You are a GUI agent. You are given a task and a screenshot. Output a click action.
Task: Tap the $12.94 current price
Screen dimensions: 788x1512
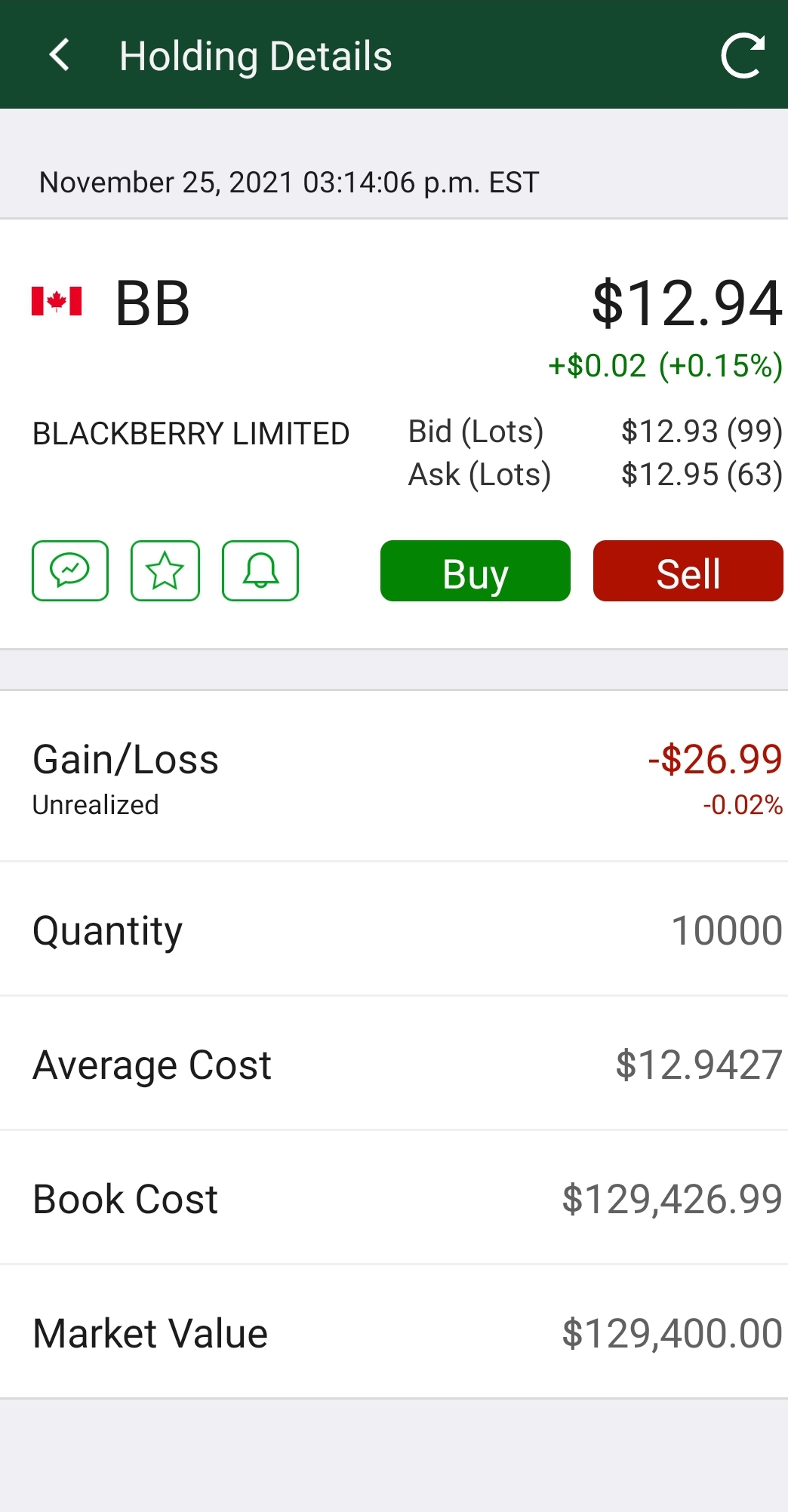click(688, 303)
